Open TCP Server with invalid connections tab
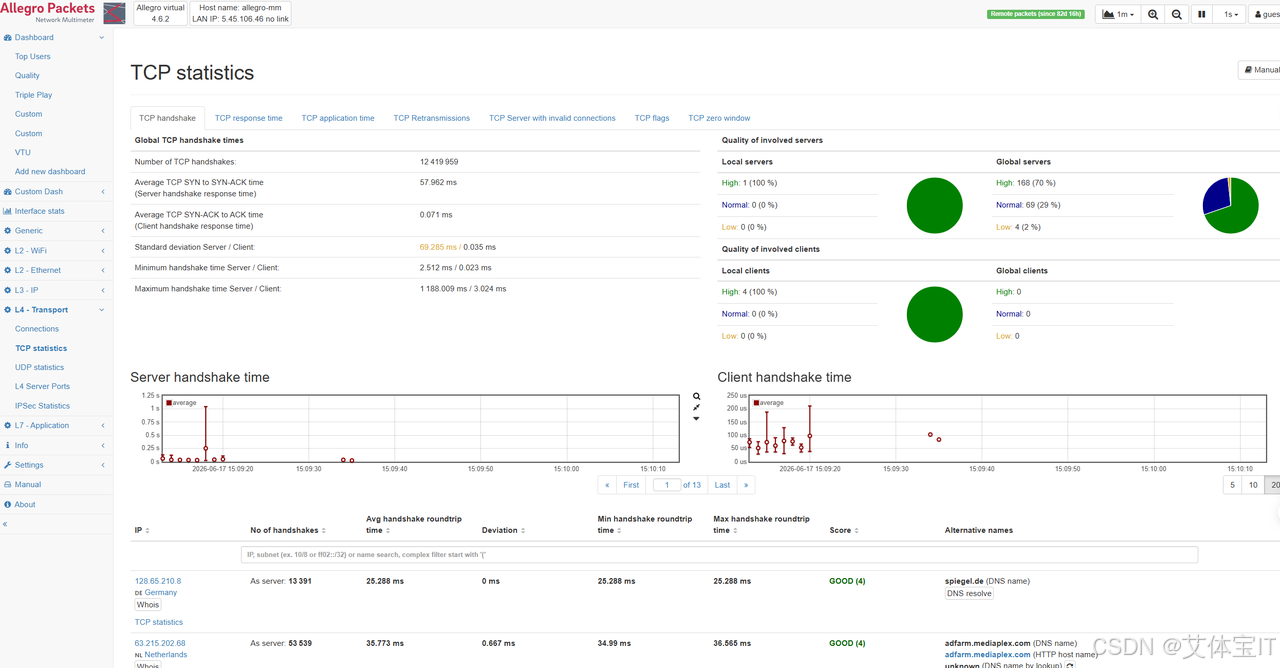This screenshot has height=668, width=1280. click(552, 118)
